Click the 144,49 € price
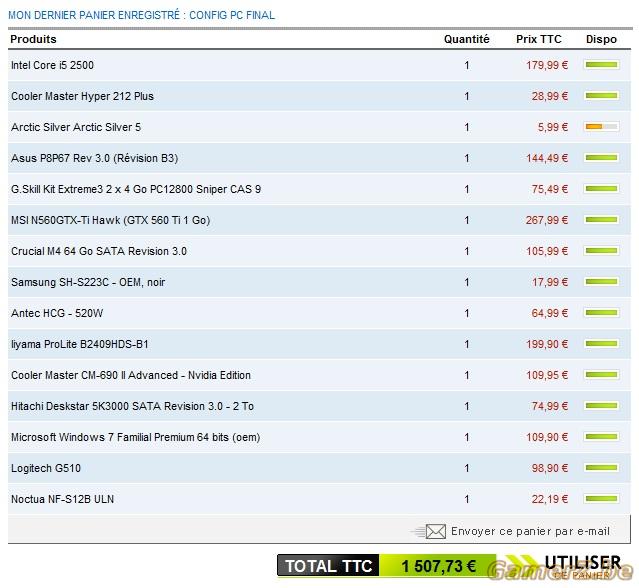 coord(547,158)
